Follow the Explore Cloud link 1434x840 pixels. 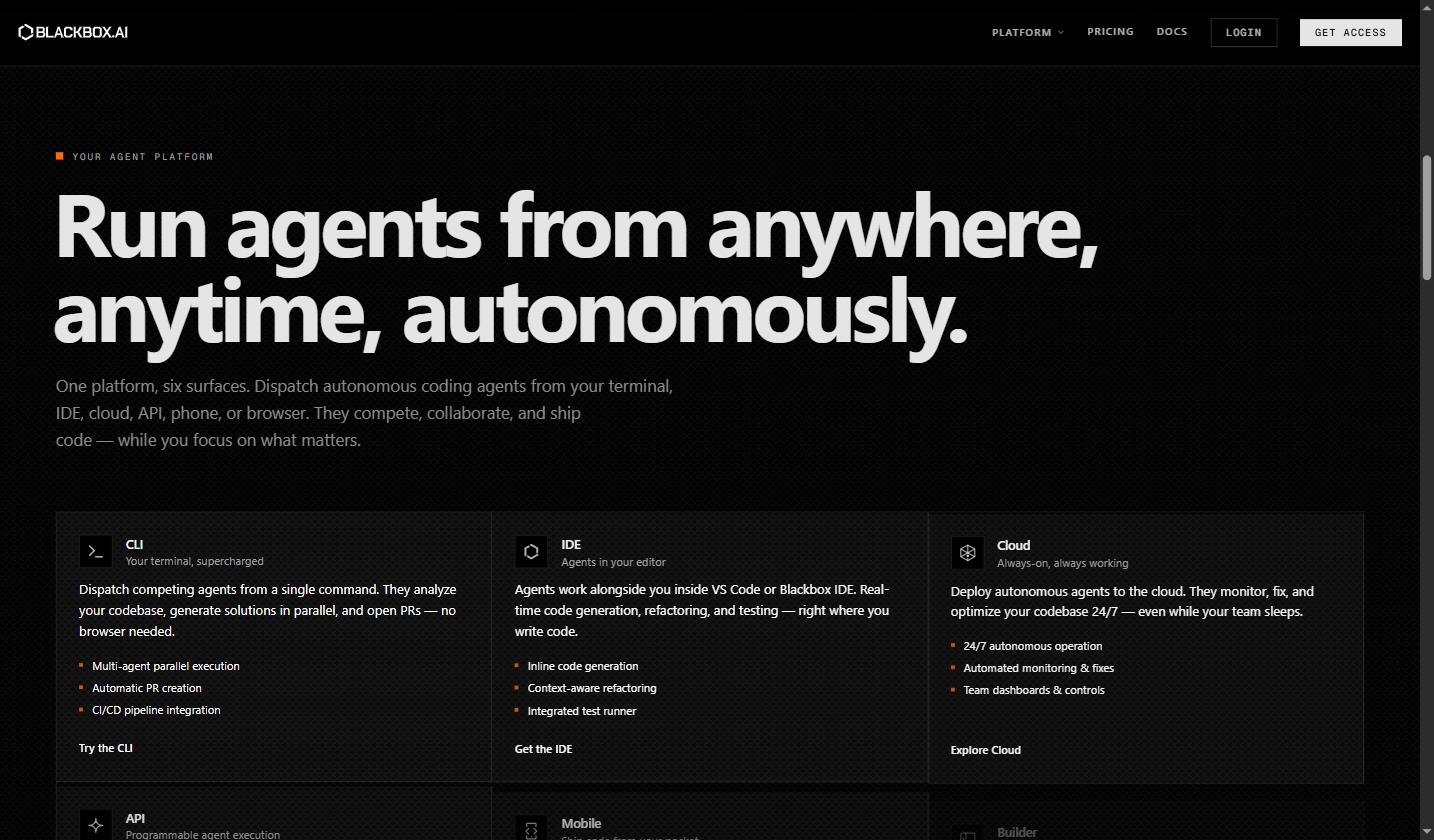click(985, 750)
